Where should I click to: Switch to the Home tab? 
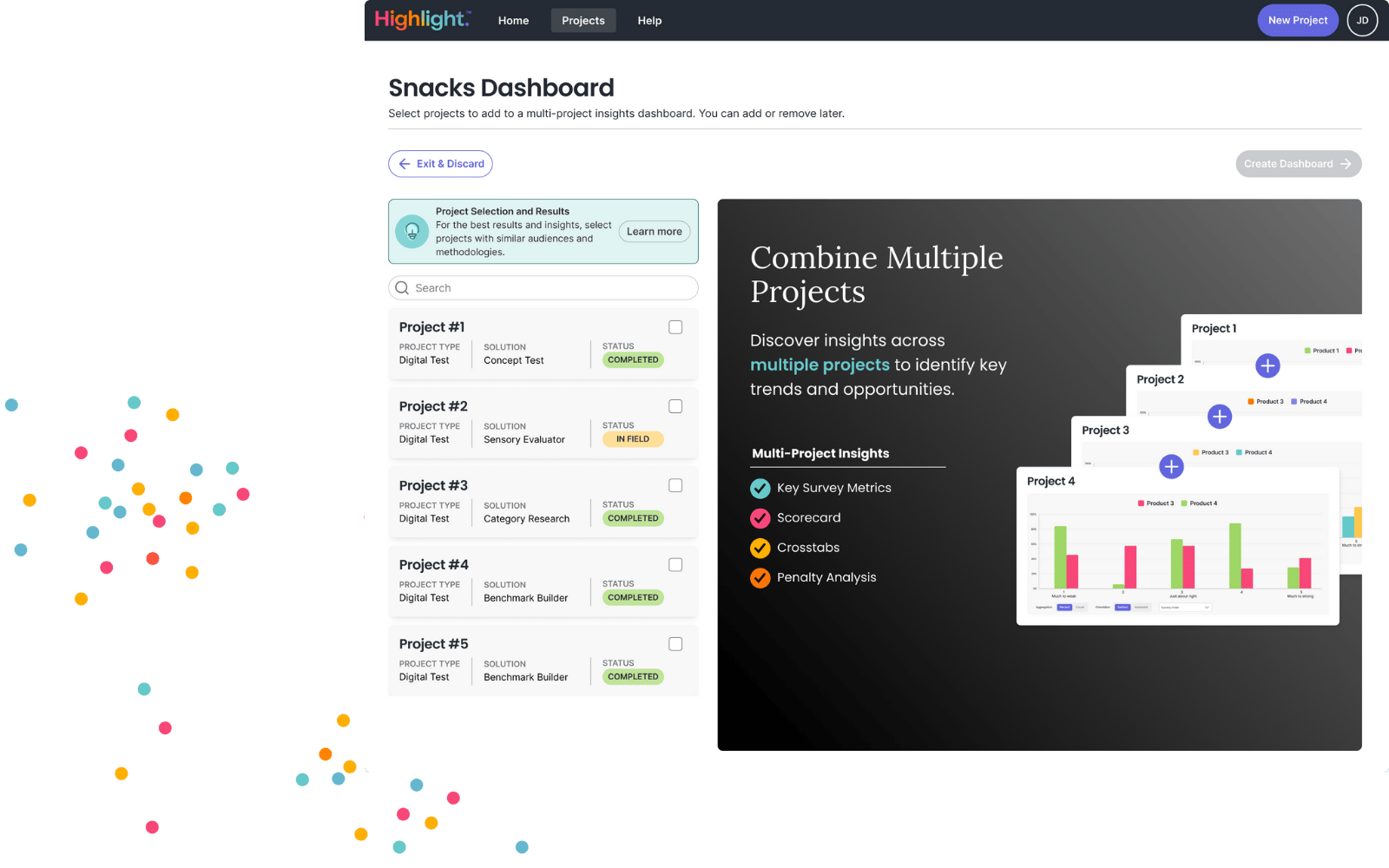tap(513, 20)
